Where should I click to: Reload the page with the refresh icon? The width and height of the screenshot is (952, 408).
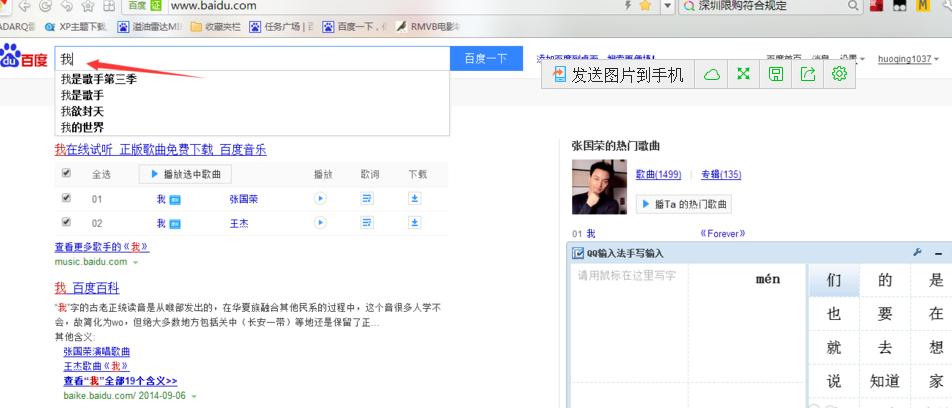point(45,6)
